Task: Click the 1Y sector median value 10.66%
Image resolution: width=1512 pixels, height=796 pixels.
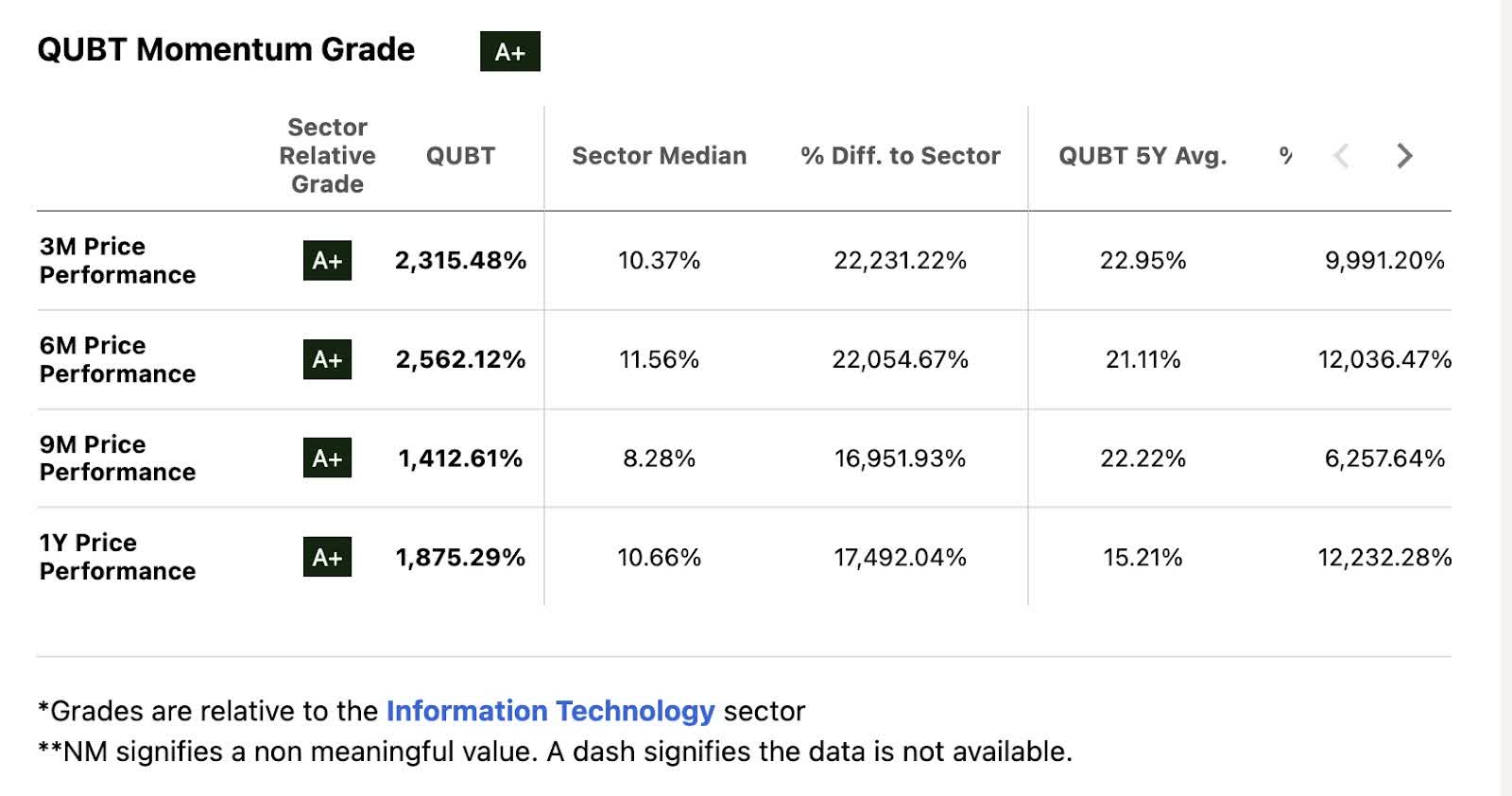Action: click(x=659, y=558)
